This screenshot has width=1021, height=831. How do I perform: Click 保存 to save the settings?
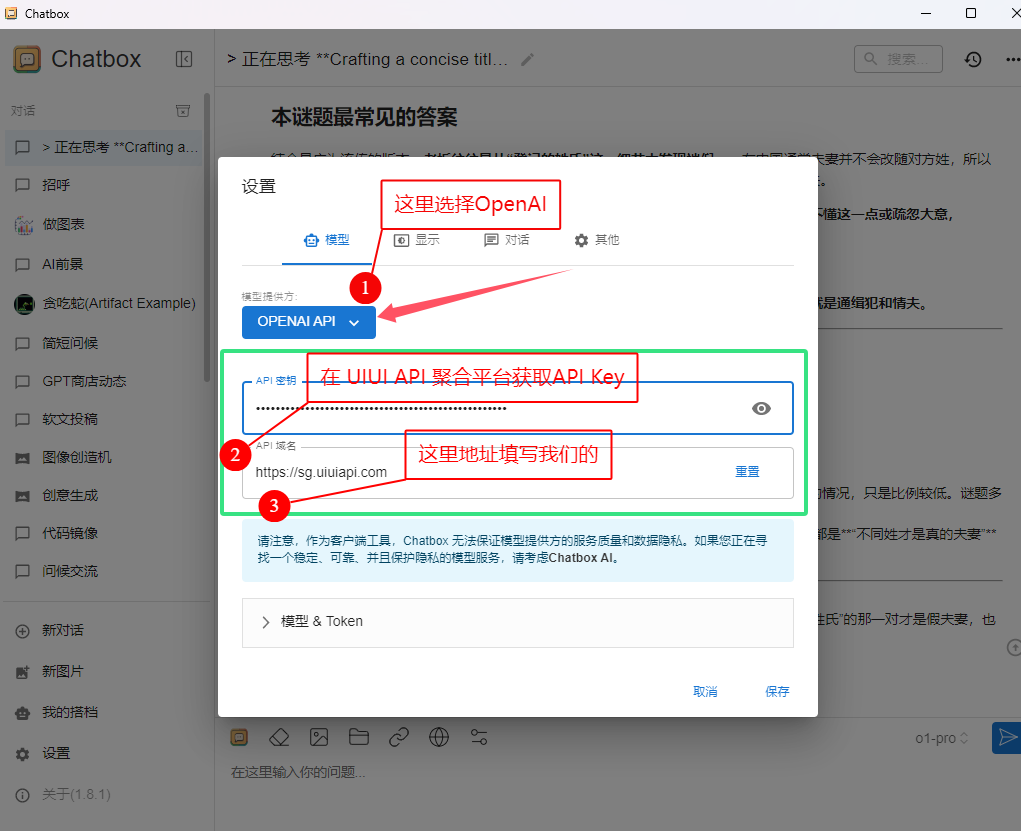click(x=777, y=692)
